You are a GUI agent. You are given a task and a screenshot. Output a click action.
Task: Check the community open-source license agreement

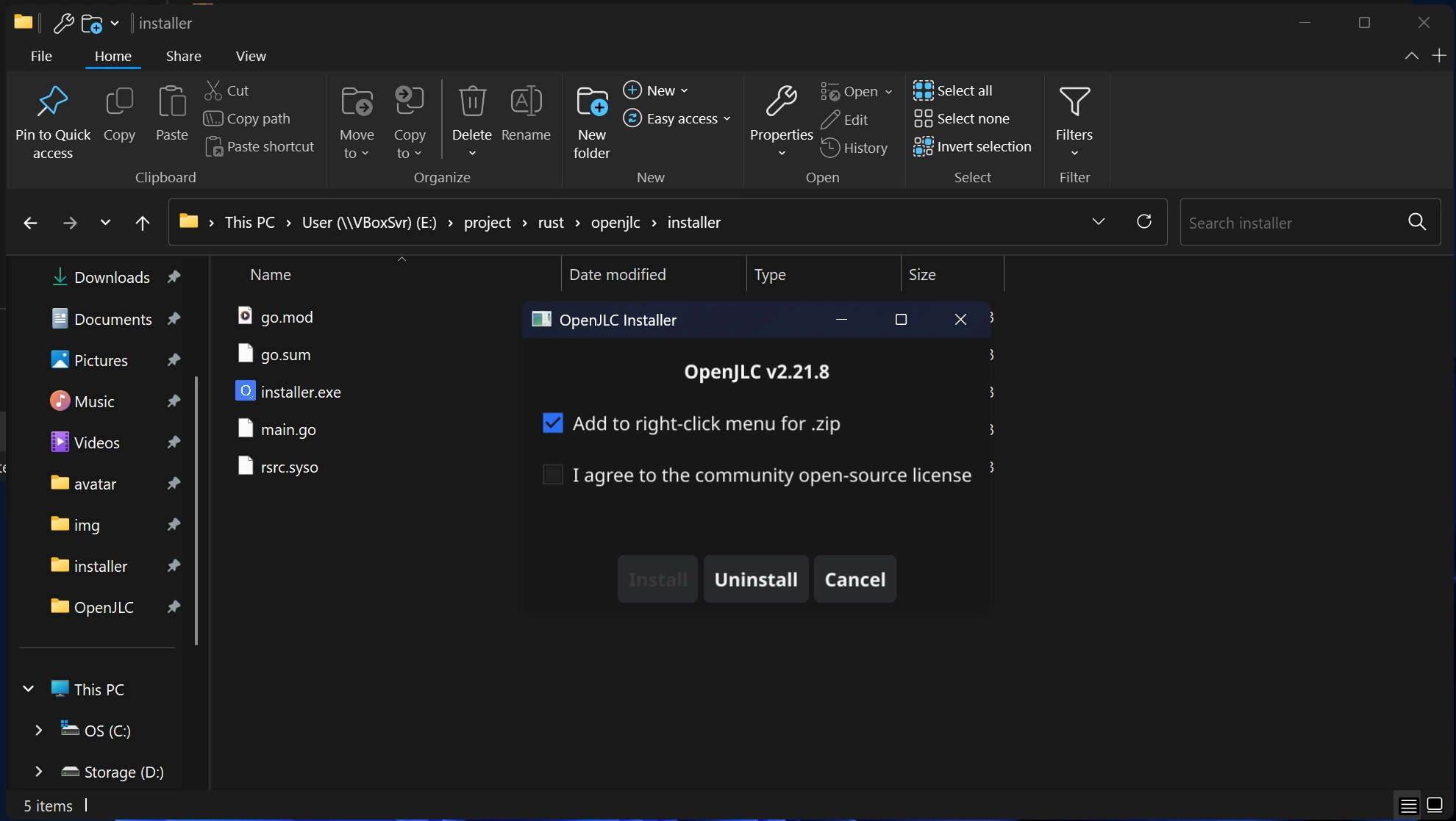click(x=552, y=475)
